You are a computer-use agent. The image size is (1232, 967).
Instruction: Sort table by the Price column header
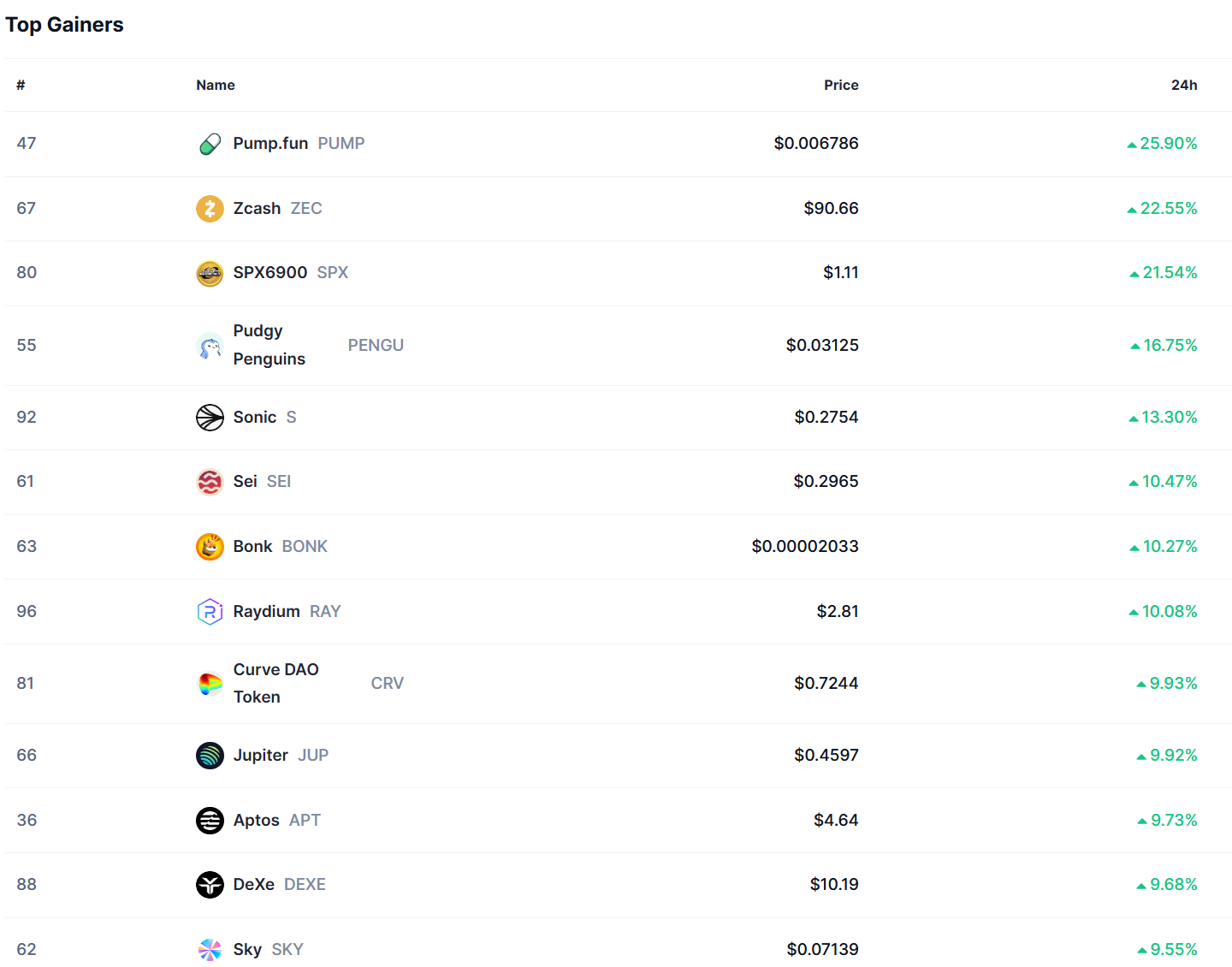click(840, 86)
